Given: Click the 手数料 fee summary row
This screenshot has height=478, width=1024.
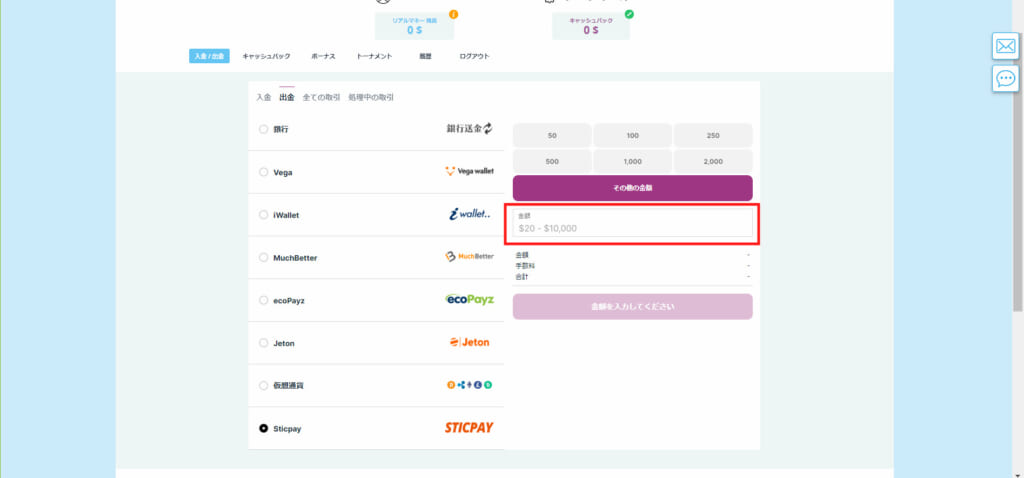Looking at the screenshot, I should tap(633, 266).
